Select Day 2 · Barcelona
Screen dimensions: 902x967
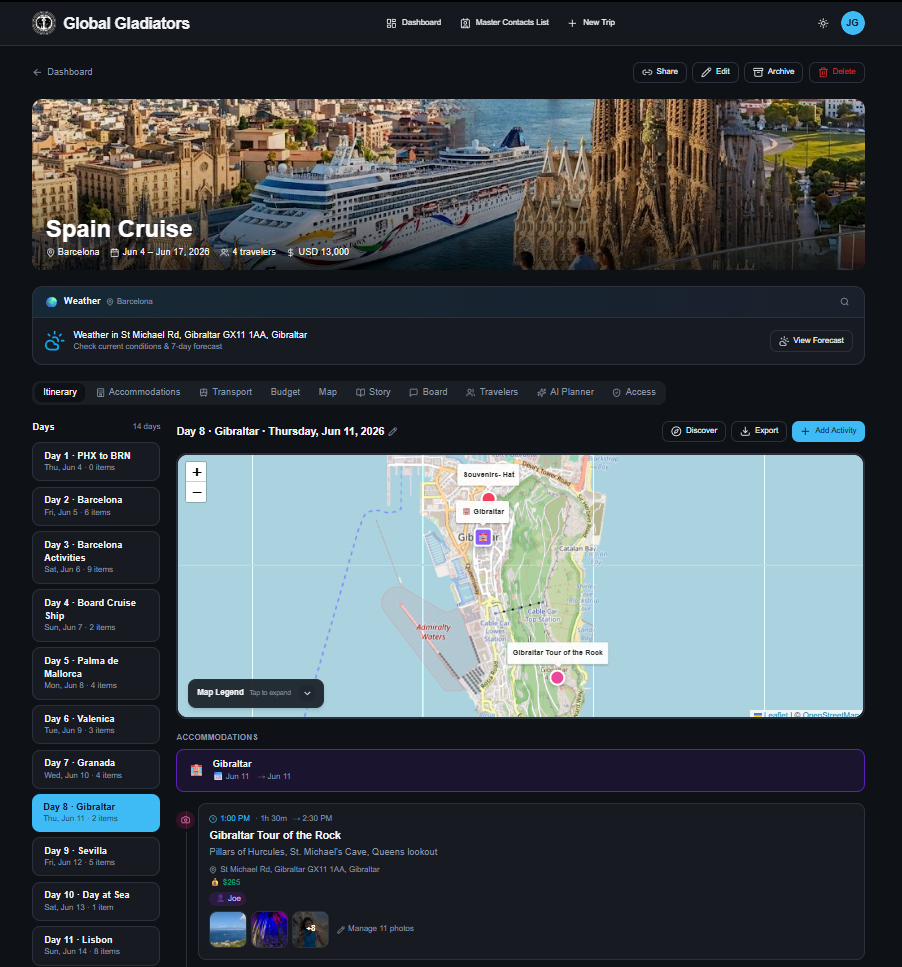click(x=96, y=506)
